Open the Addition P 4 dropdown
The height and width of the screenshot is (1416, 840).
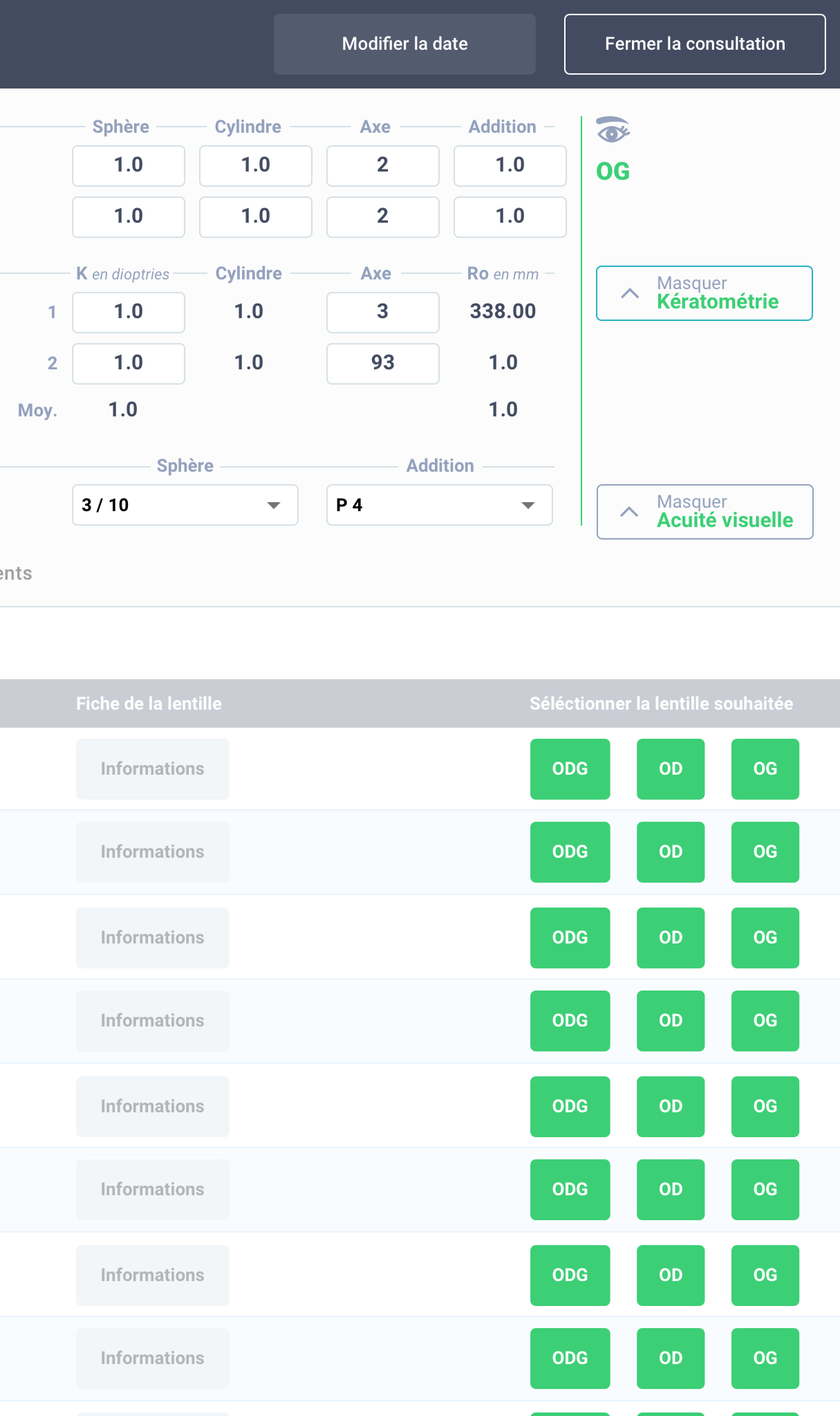[440, 505]
